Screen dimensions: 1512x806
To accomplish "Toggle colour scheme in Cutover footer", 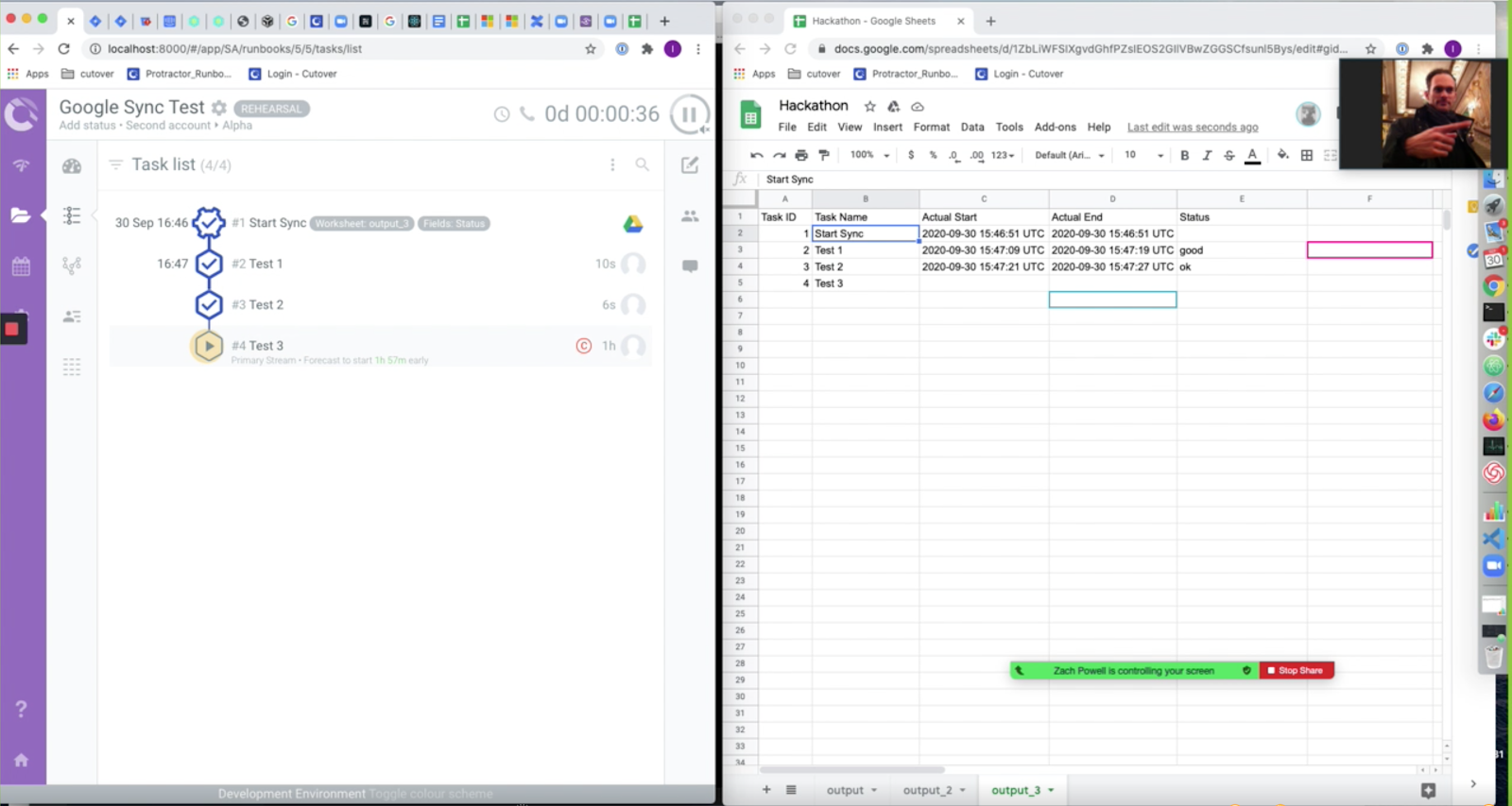I will [x=431, y=794].
